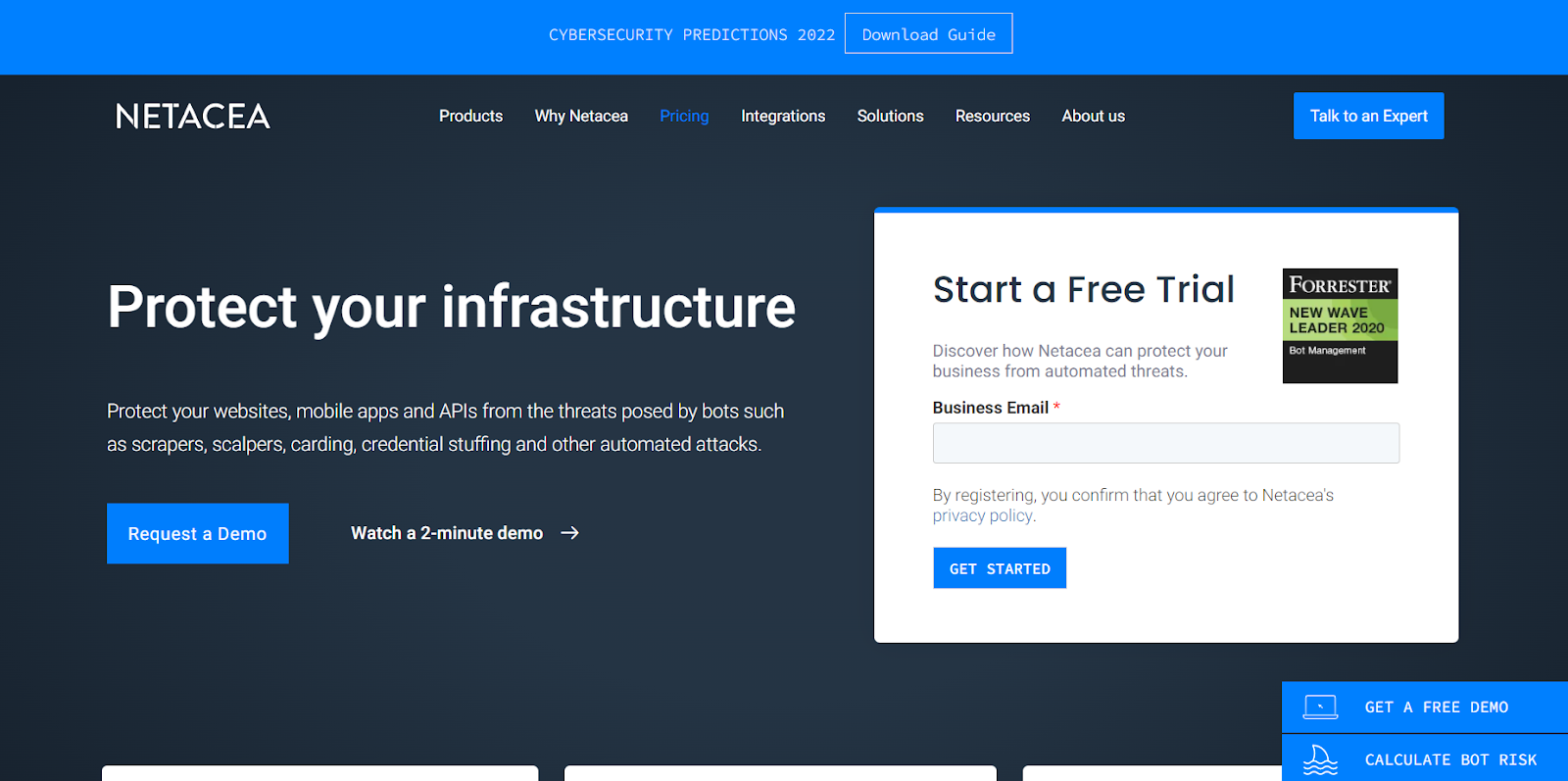Click the Cybersecurity Predictions 2022 text
The height and width of the screenshot is (781, 1568).
692,34
